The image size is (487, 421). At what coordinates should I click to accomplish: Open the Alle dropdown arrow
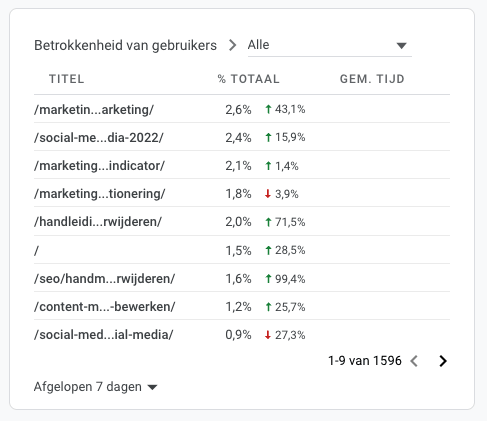click(402, 45)
